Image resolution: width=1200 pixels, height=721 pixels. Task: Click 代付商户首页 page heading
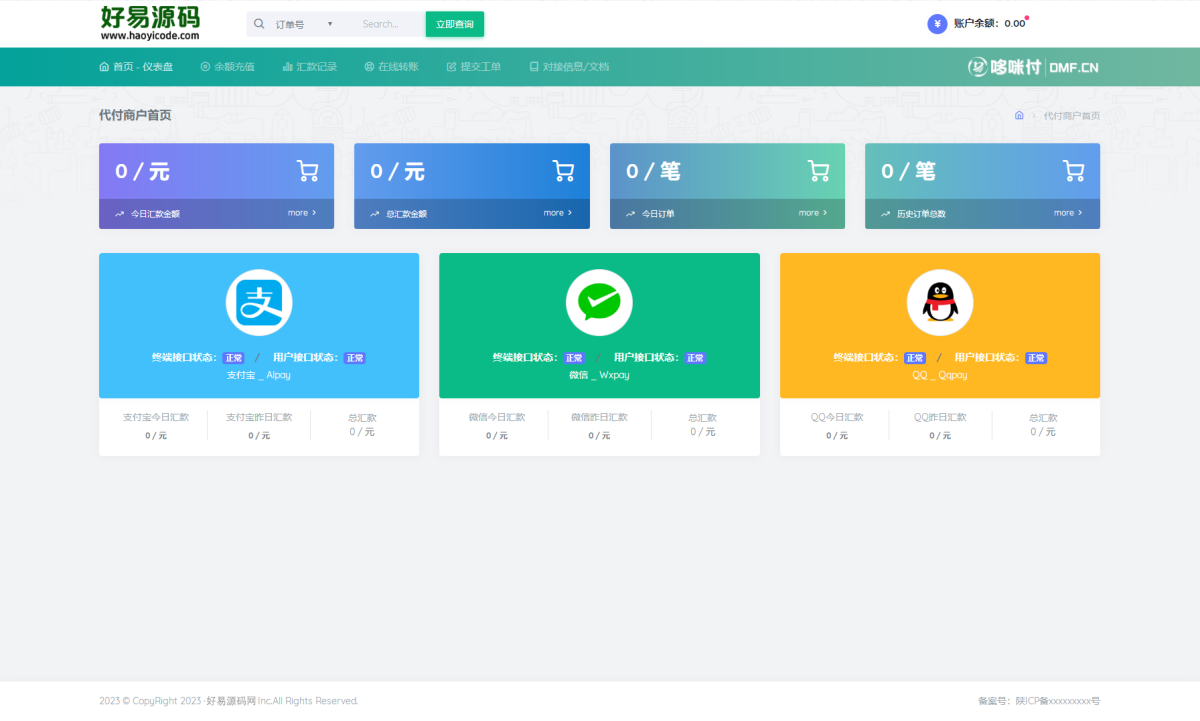135,115
